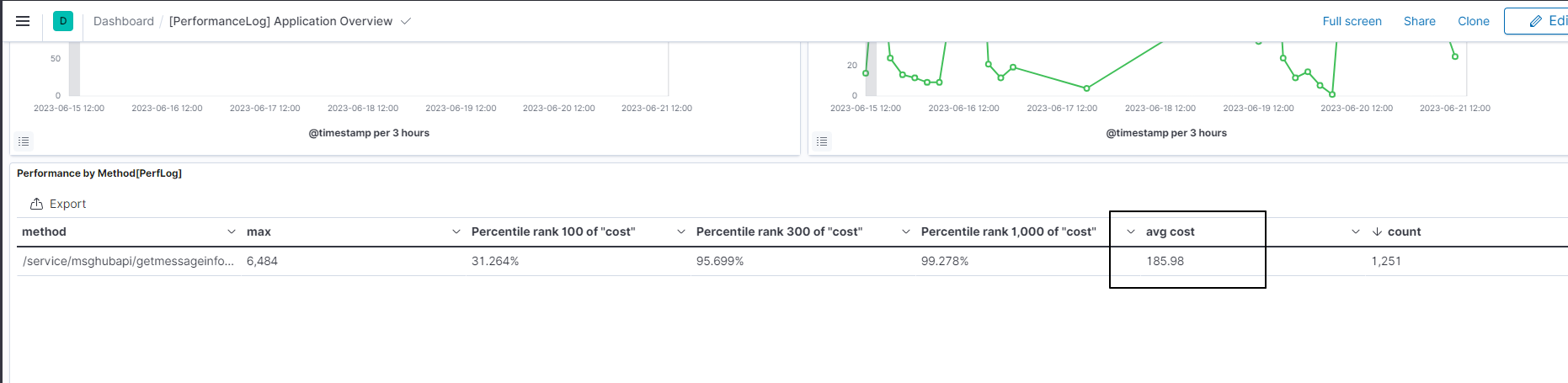Open the max column options chevron
This screenshot has width=1568, height=383.
point(456,231)
